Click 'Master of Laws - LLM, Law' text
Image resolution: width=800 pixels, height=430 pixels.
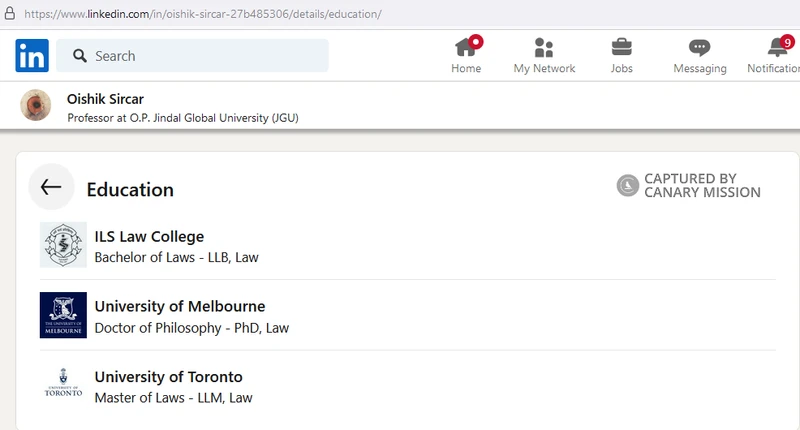coord(173,398)
